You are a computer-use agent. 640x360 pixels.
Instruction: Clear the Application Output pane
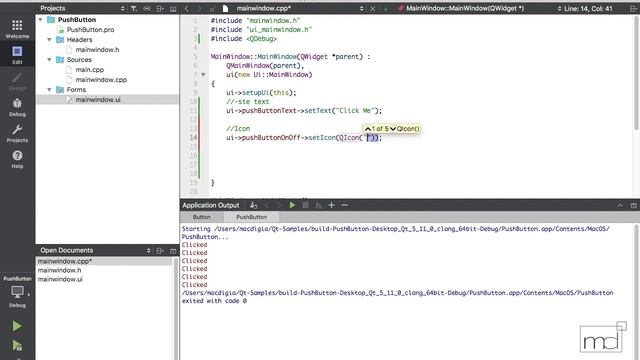tap(253, 205)
